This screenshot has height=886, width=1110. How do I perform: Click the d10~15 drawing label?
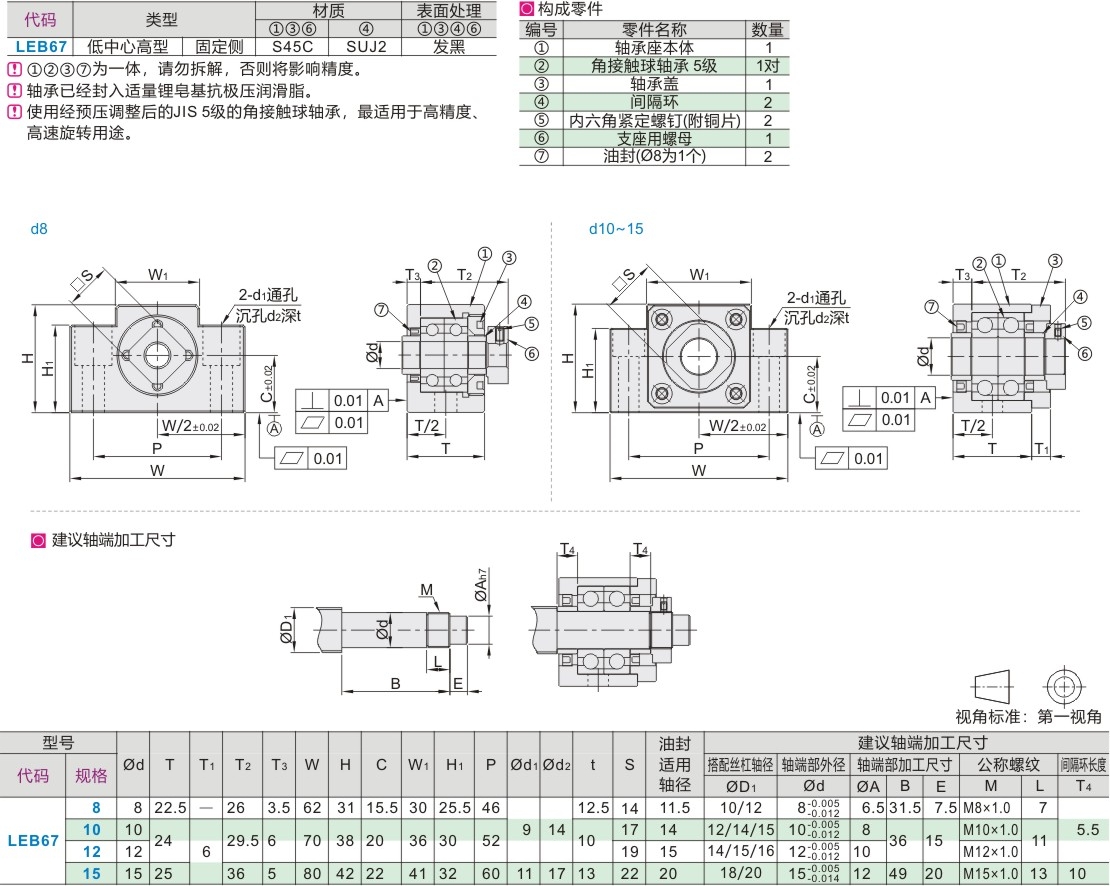click(615, 229)
